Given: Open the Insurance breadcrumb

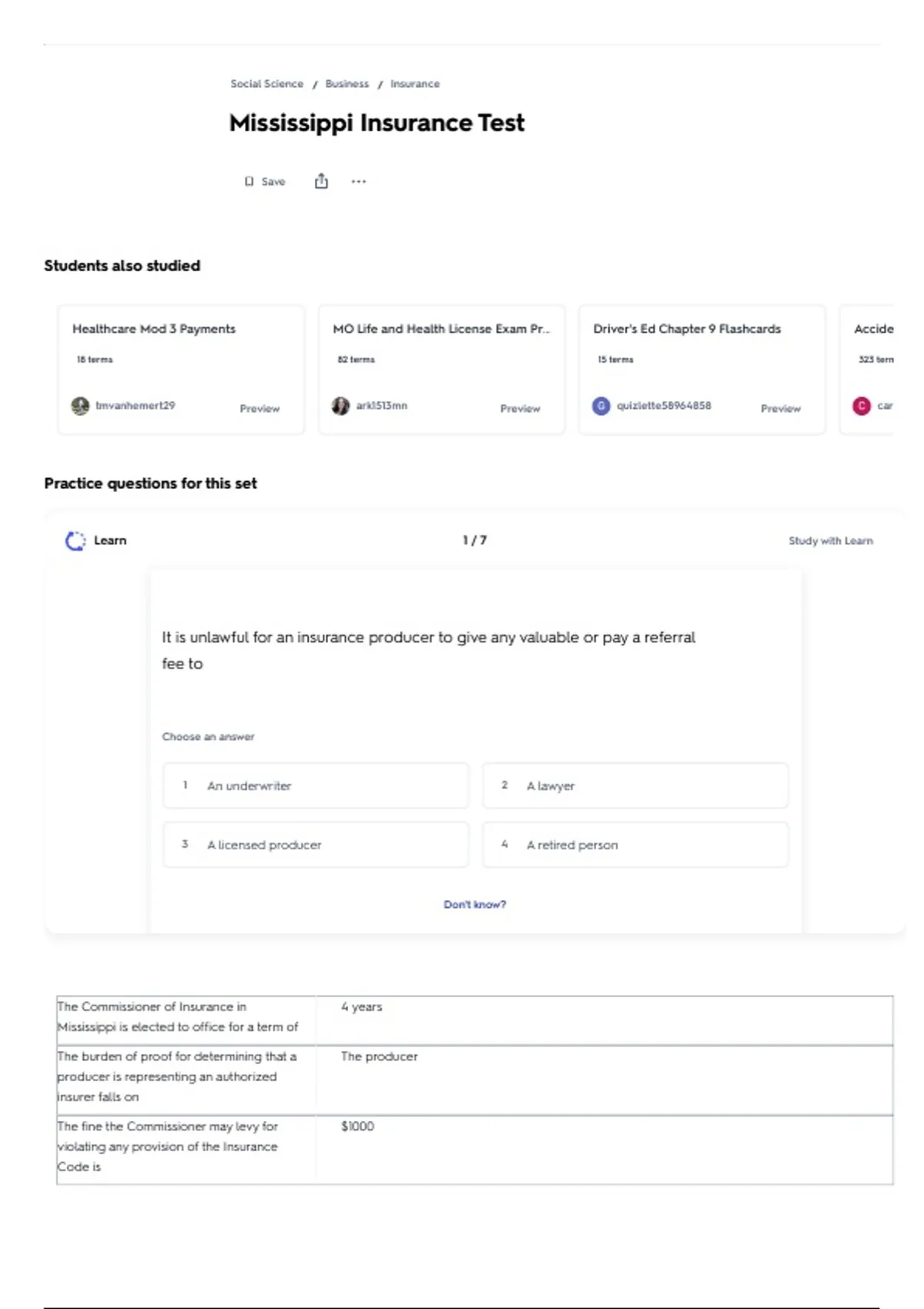Looking at the screenshot, I should point(414,84).
